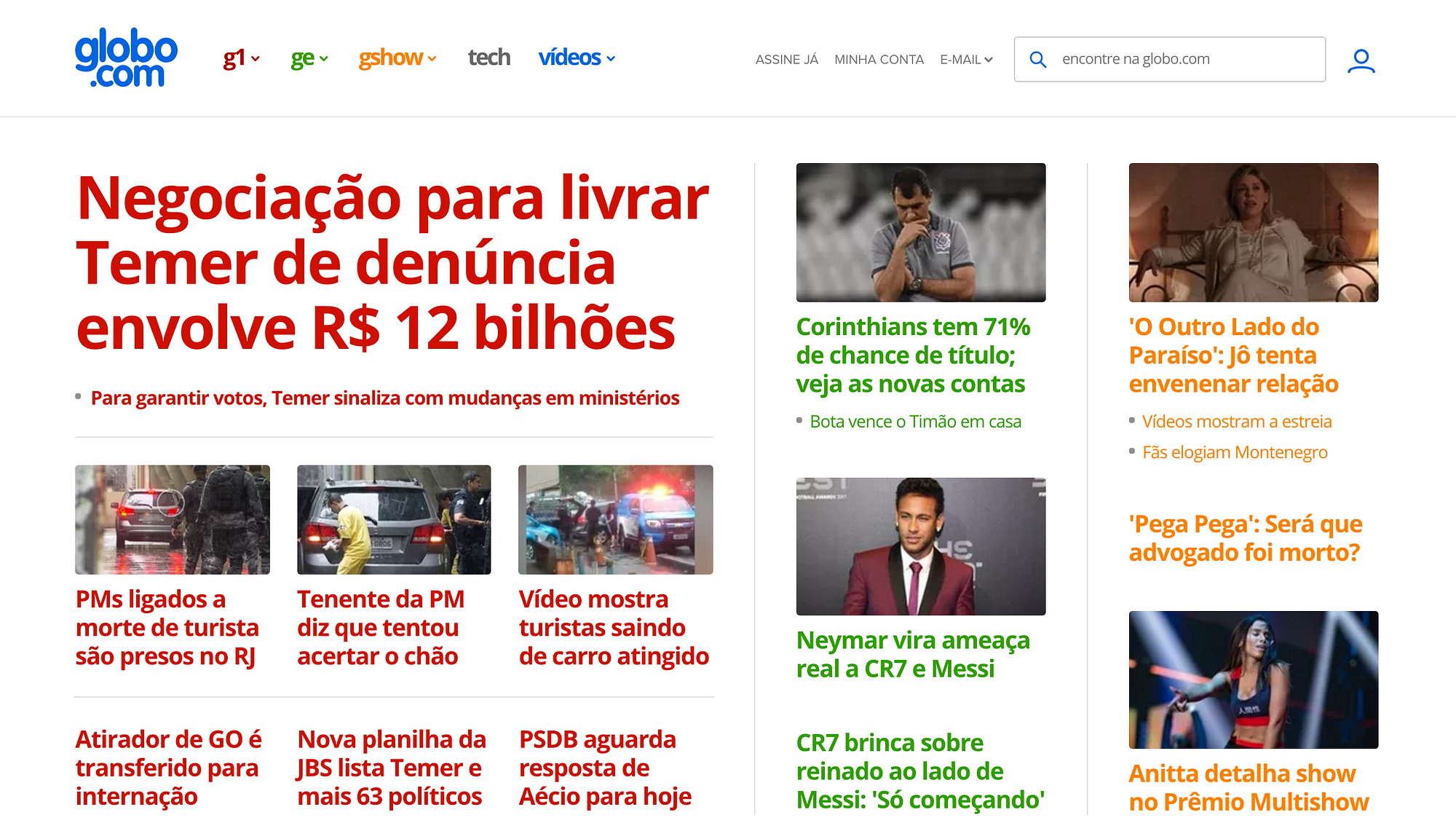Viewport: 1456px width, 831px height.
Task: Open 'Pega Pega' advogado headline
Action: tap(1245, 538)
